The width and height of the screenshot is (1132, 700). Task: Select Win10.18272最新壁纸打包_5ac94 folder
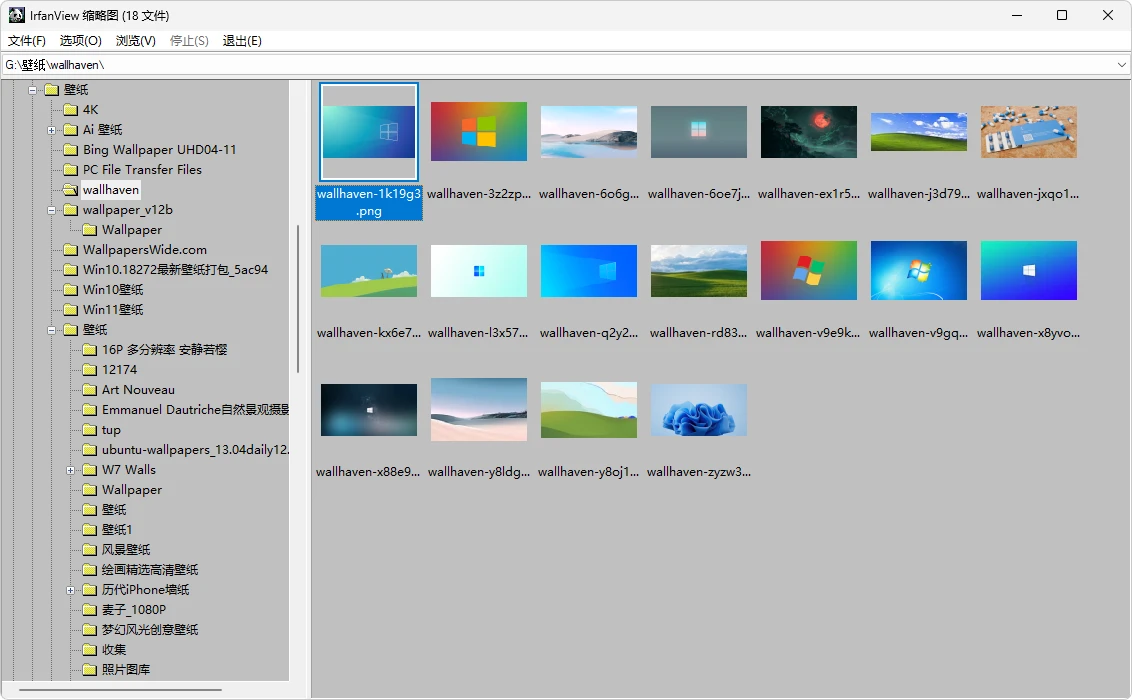(175, 270)
